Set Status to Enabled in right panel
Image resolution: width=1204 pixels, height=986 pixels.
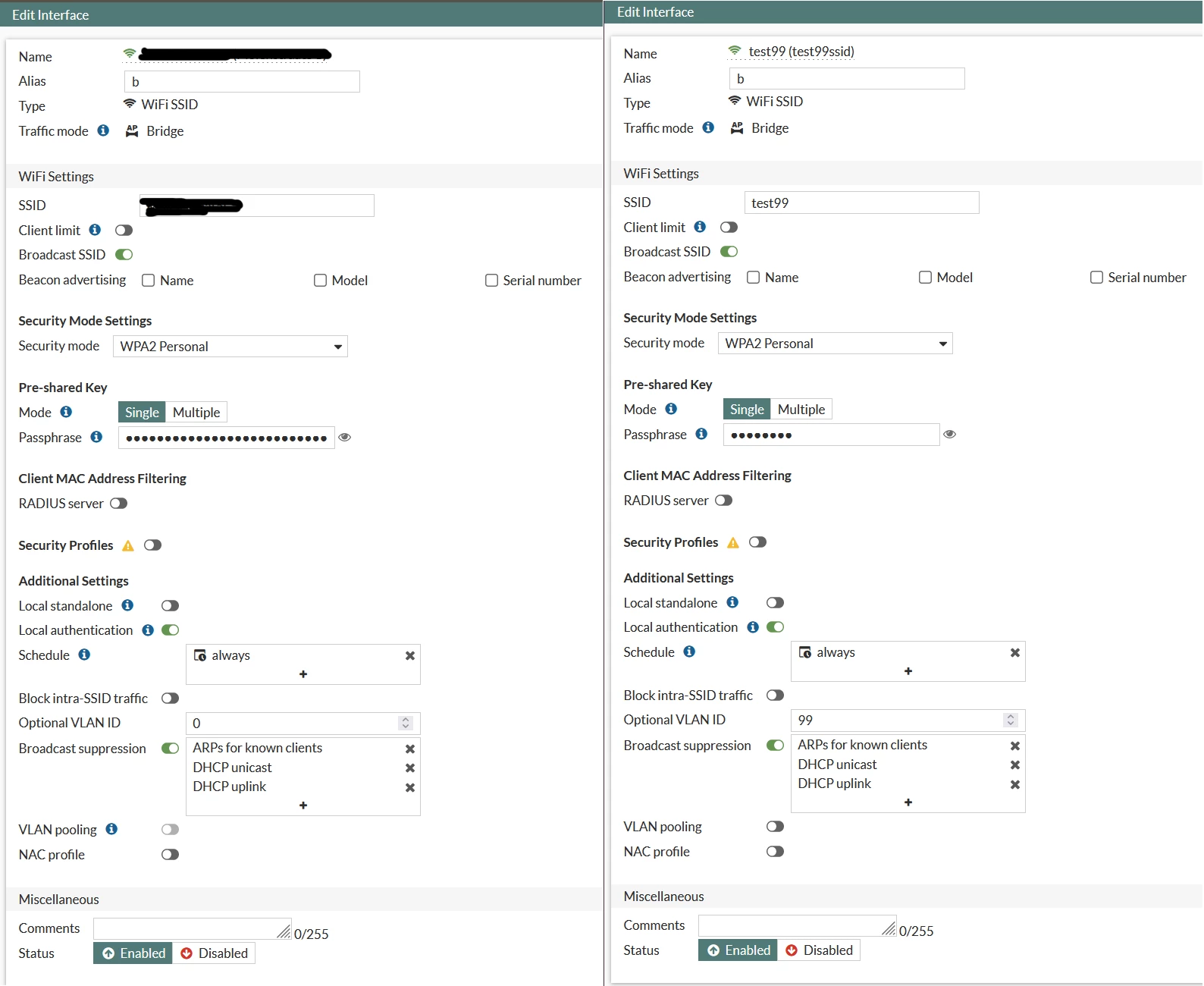738,950
